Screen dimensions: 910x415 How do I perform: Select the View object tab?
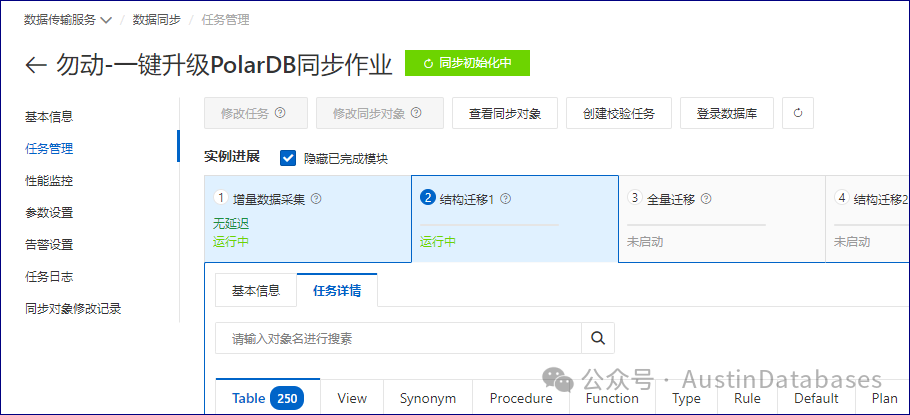(352, 398)
